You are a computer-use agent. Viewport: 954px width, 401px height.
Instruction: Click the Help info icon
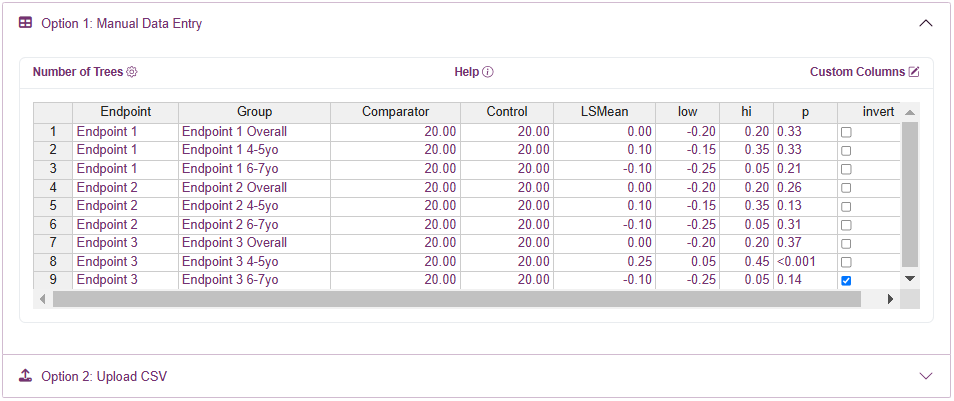(x=488, y=72)
